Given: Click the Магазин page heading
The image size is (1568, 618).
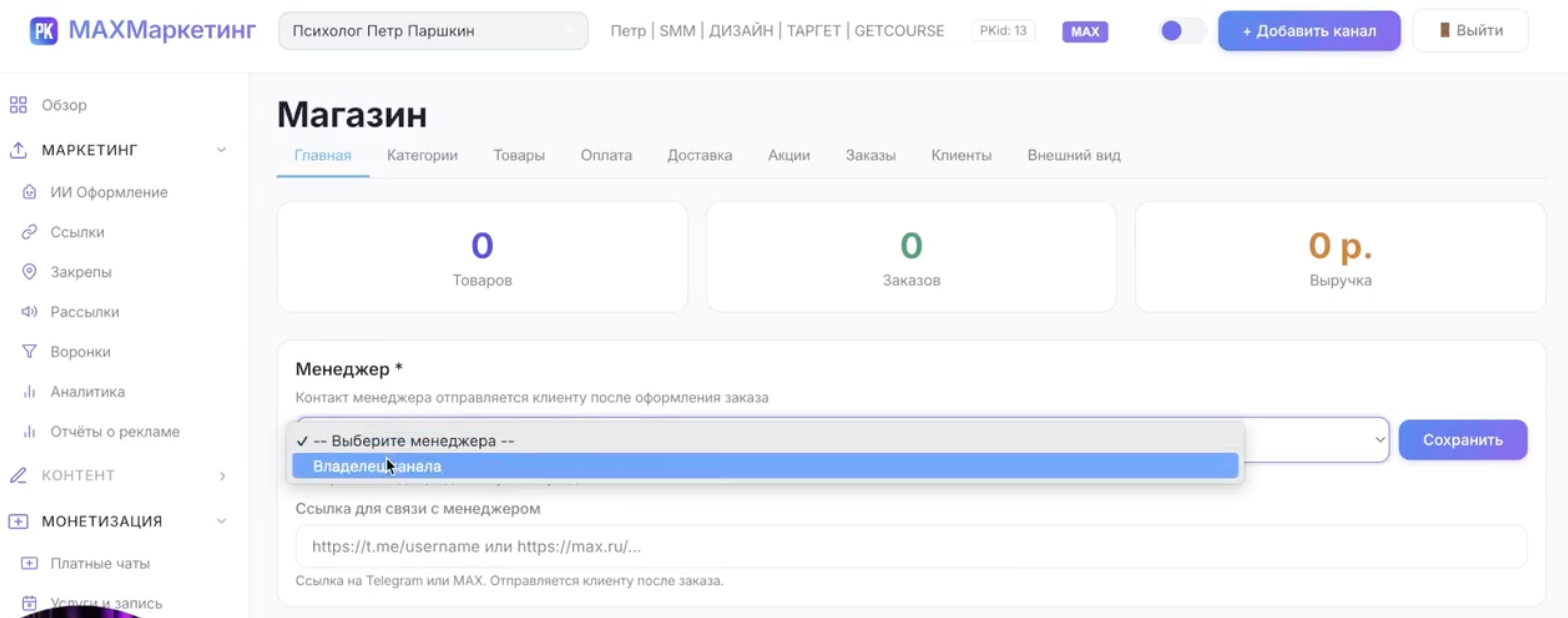Looking at the screenshot, I should [352, 115].
